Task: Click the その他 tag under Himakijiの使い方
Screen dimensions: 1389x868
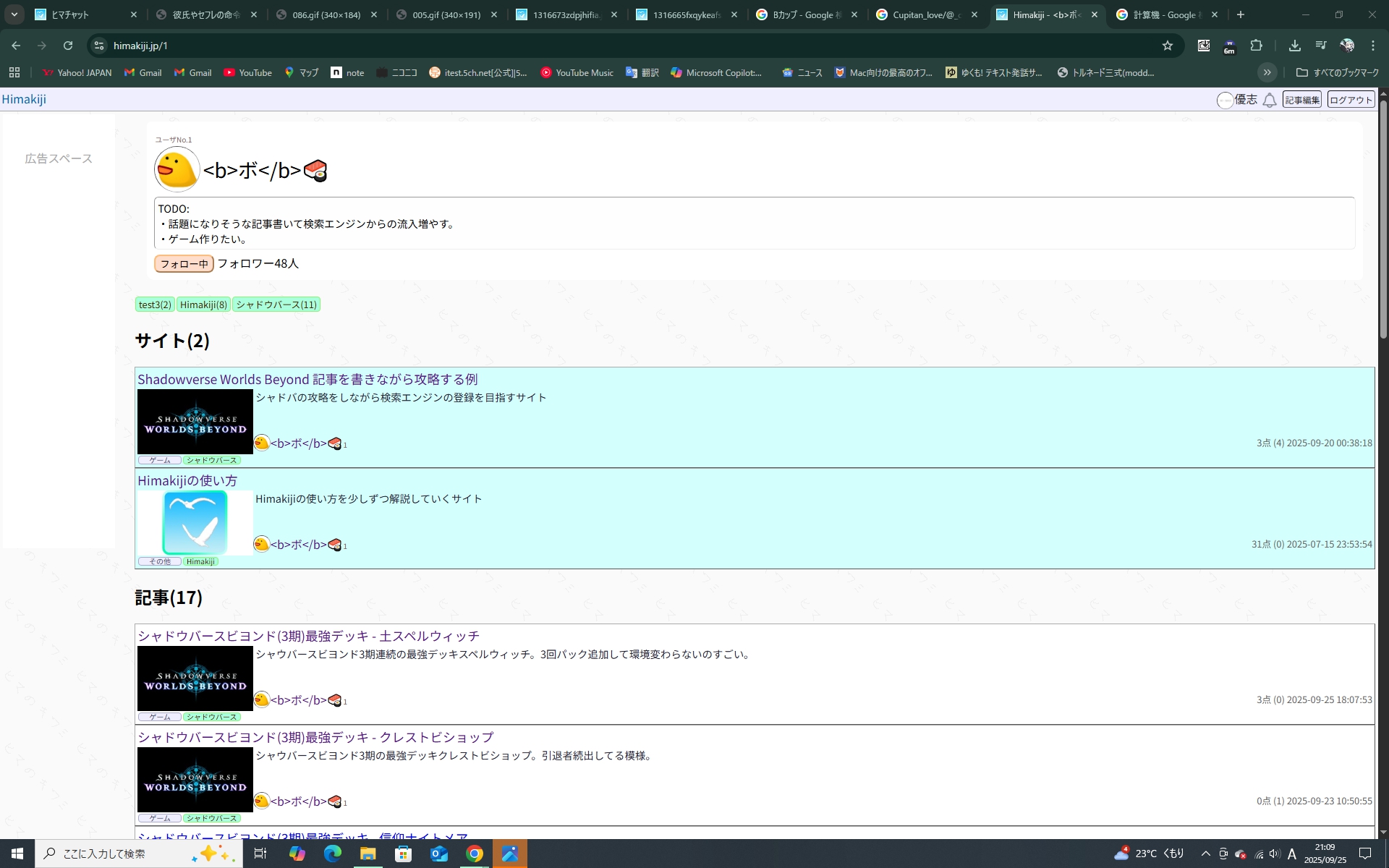Action: click(160, 561)
